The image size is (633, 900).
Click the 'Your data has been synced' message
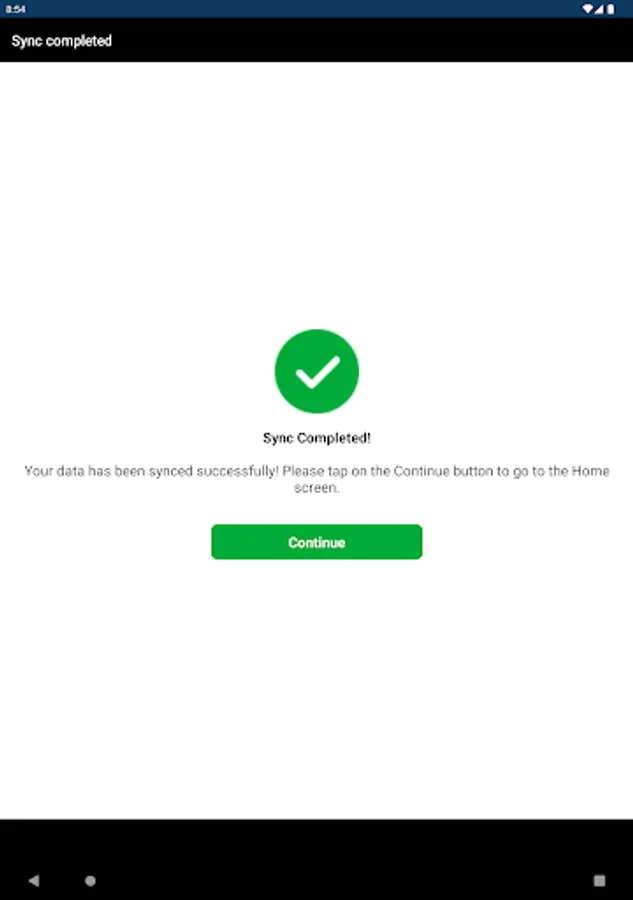pyautogui.click(x=317, y=479)
